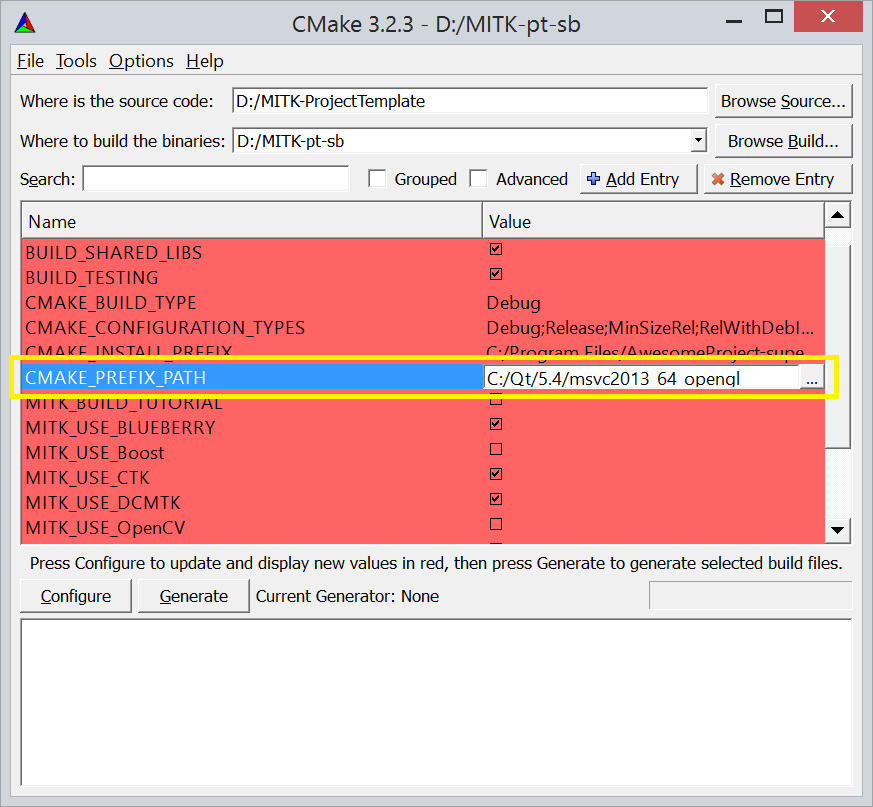Open the Tools menu
The height and width of the screenshot is (807, 873).
(x=76, y=61)
